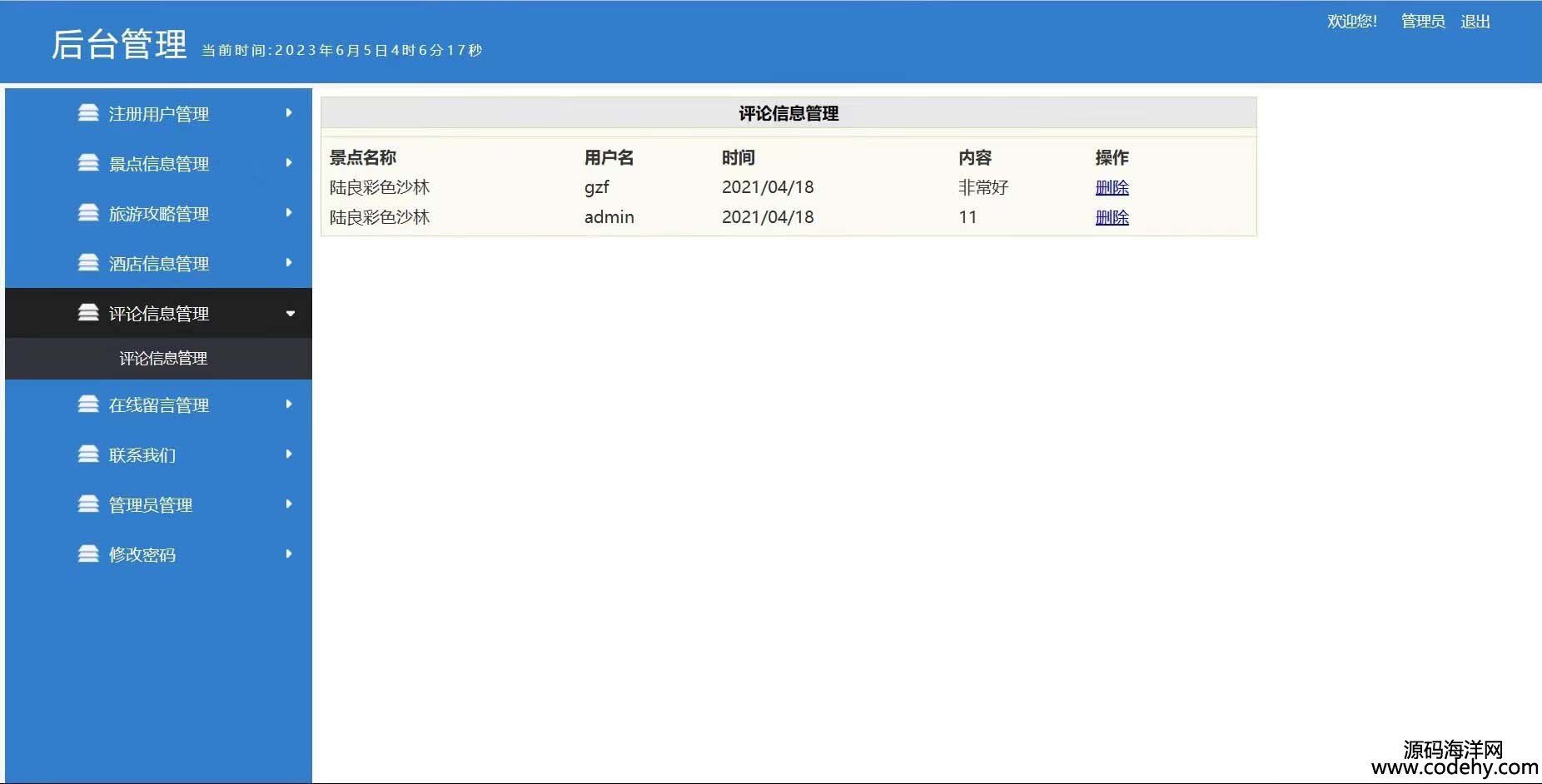Screen dimensions: 1542x784
Task: Expand the 景点信息管理 arrow
Action: (x=289, y=162)
